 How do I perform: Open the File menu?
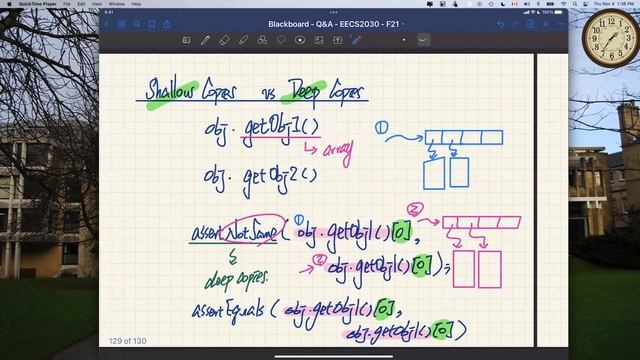point(67,4)
